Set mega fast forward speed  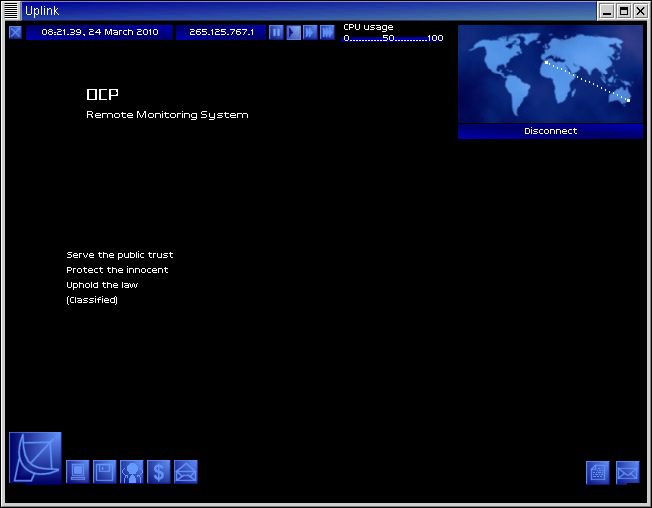pos(327,32)
